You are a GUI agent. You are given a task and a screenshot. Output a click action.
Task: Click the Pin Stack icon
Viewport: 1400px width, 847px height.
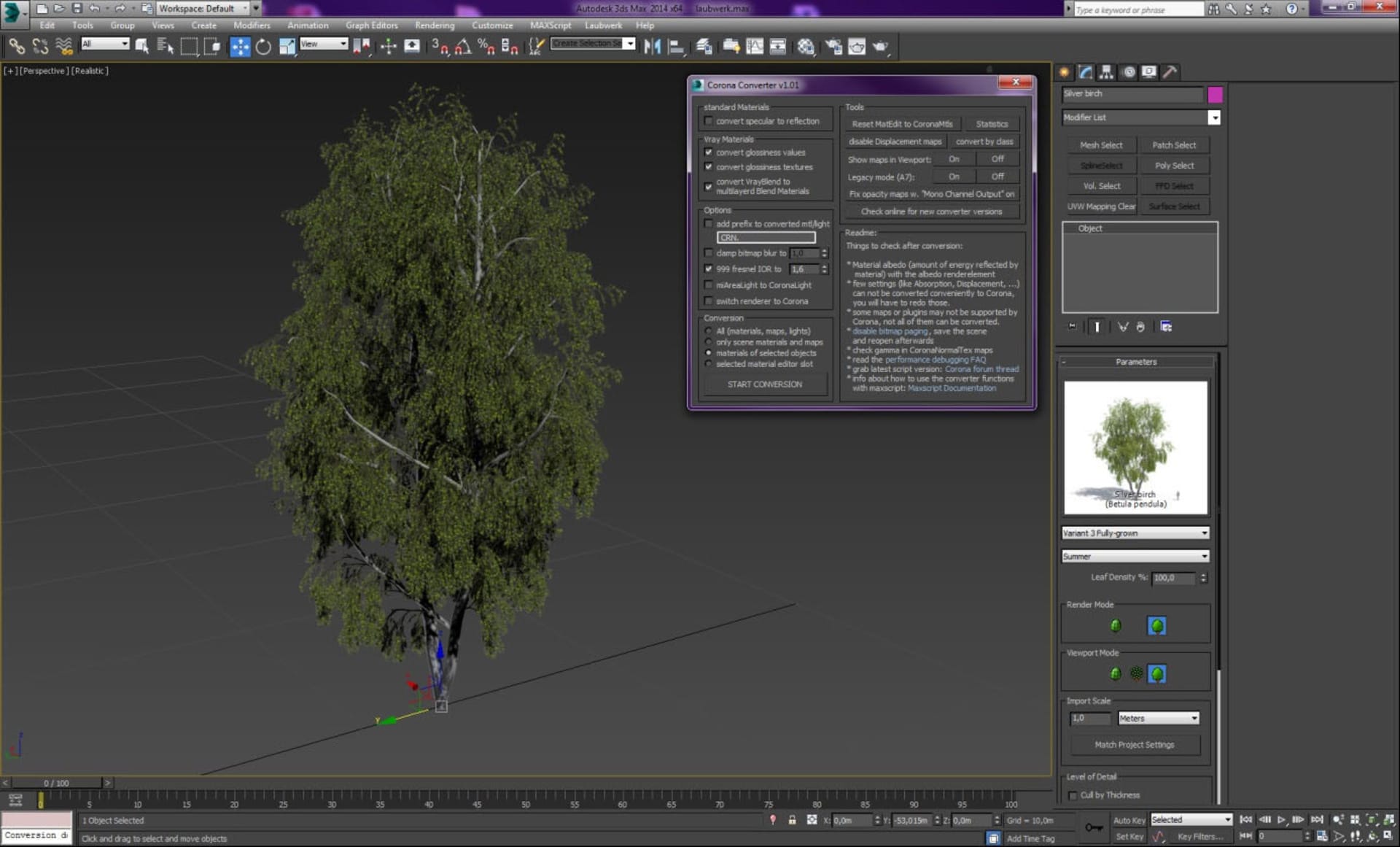pos(1072,327)
